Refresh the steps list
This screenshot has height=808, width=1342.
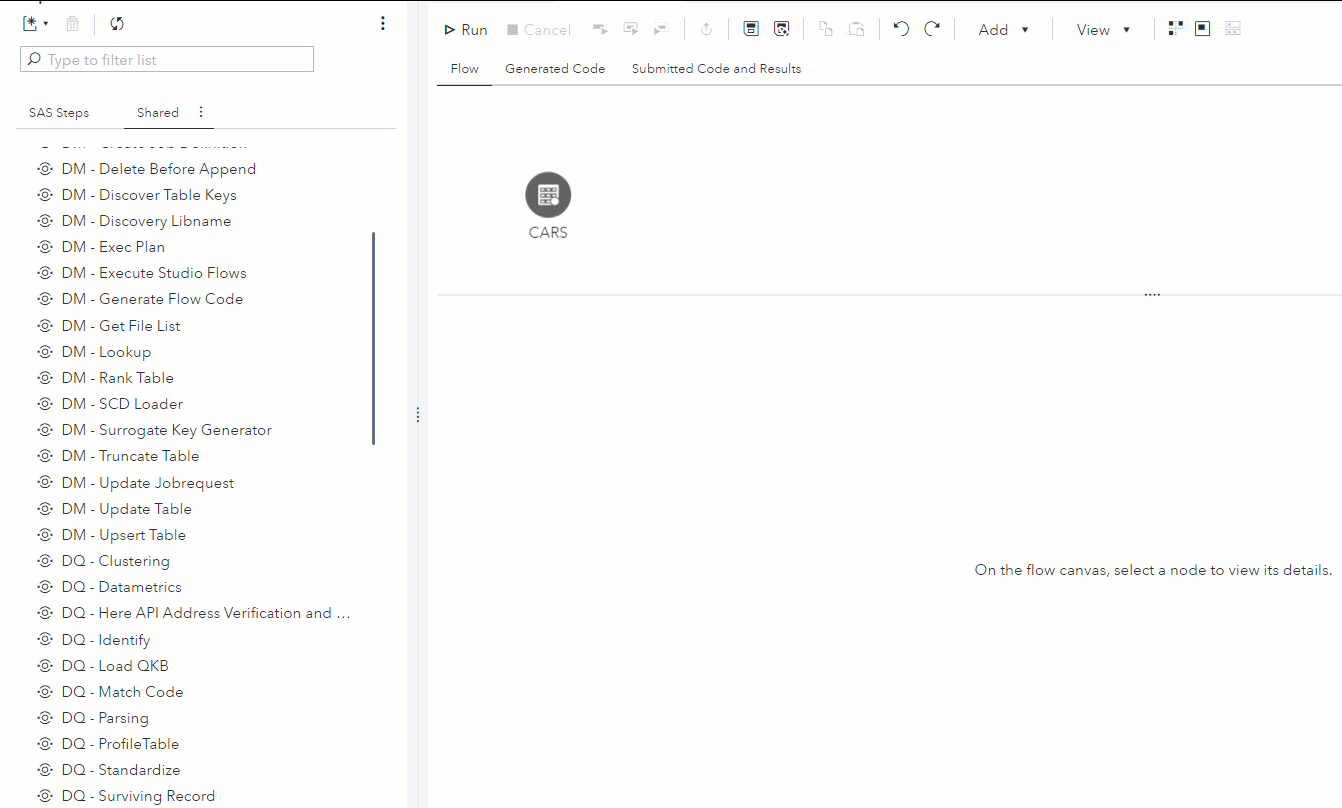pyautogui.click(x=117, y=24)
